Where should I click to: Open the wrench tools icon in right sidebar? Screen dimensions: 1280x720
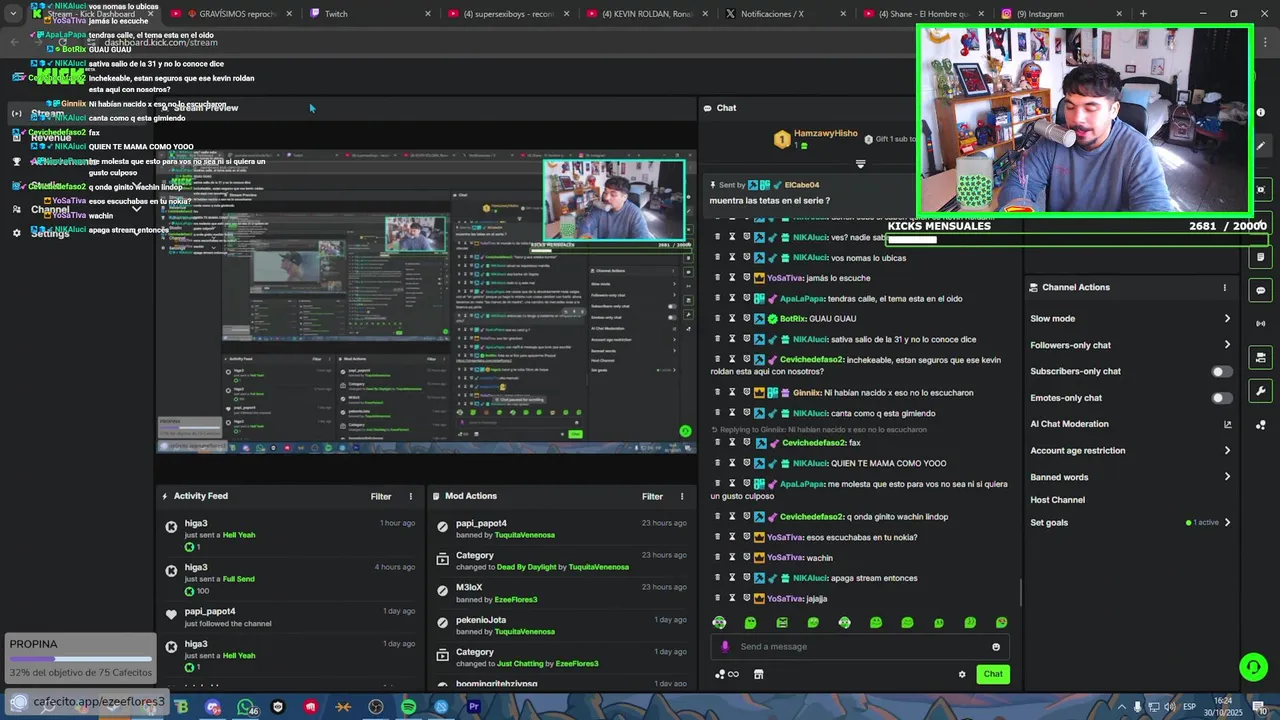(1260, 391)
